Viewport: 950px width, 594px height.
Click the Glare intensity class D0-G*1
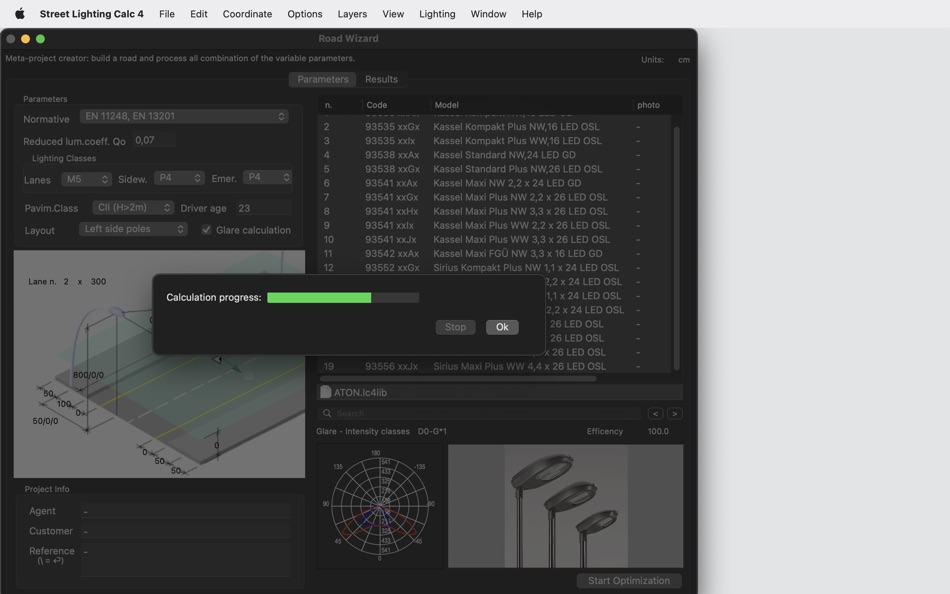[x=432, y=432]
